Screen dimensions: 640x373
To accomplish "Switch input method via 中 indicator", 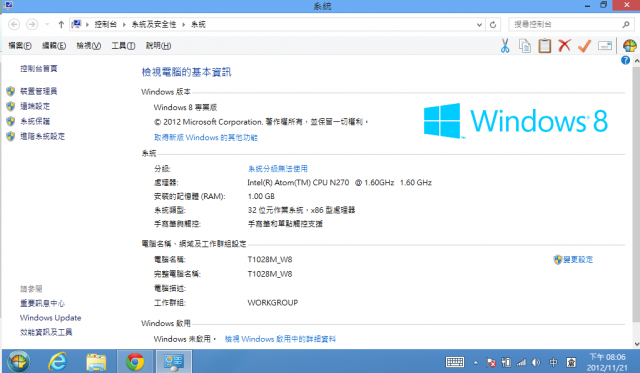I will pos(553,362).
